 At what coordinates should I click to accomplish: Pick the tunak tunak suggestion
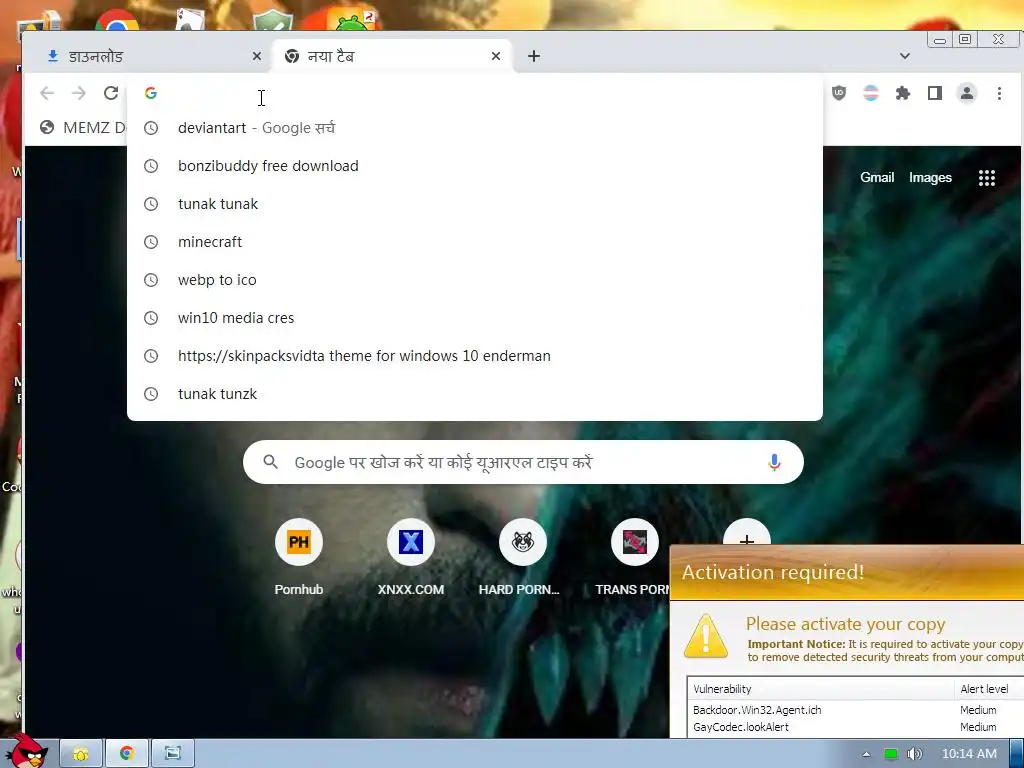pos(475,204)
